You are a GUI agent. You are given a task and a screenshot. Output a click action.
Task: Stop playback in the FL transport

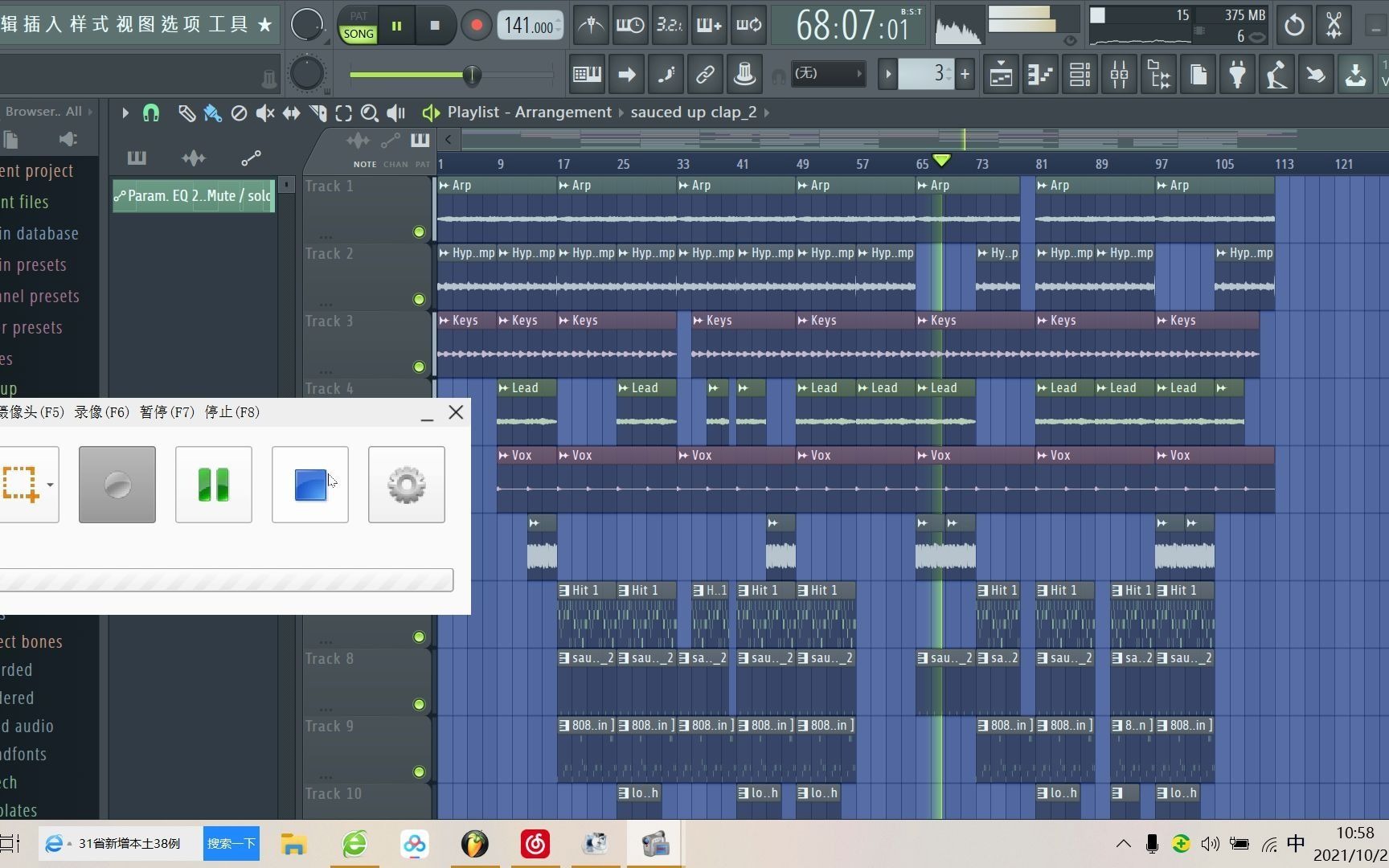tap(435, 25)
